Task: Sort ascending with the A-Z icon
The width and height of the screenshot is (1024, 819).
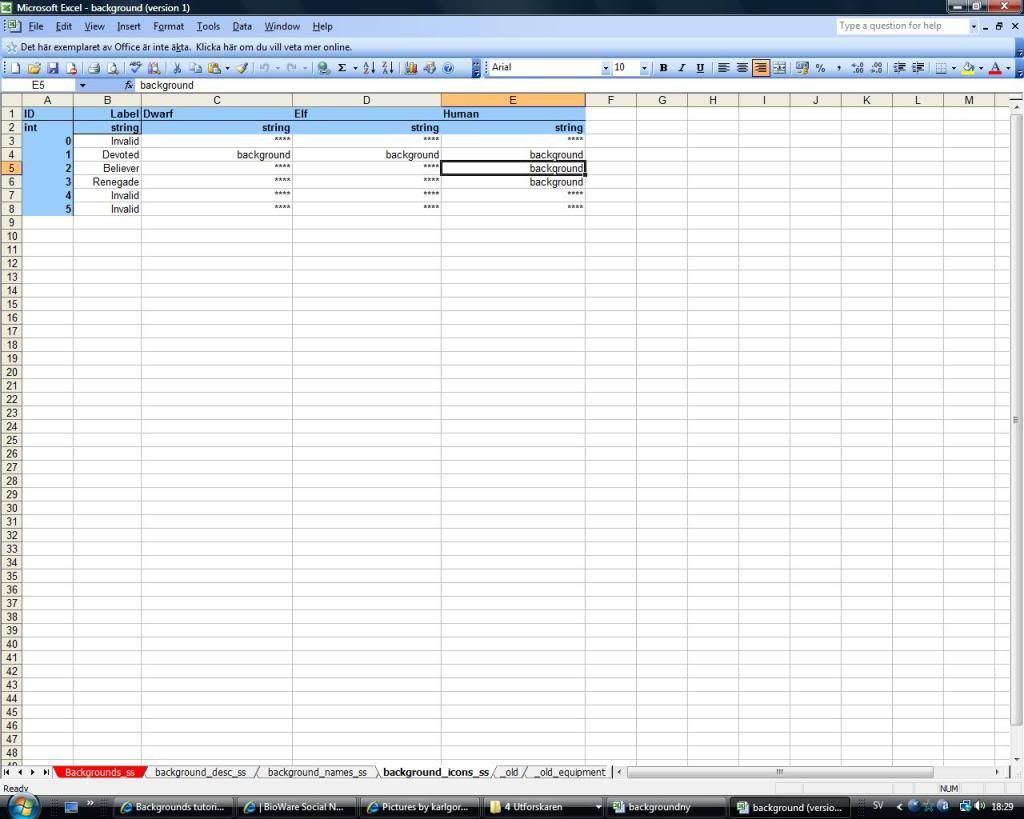Action: coord(368,68)
